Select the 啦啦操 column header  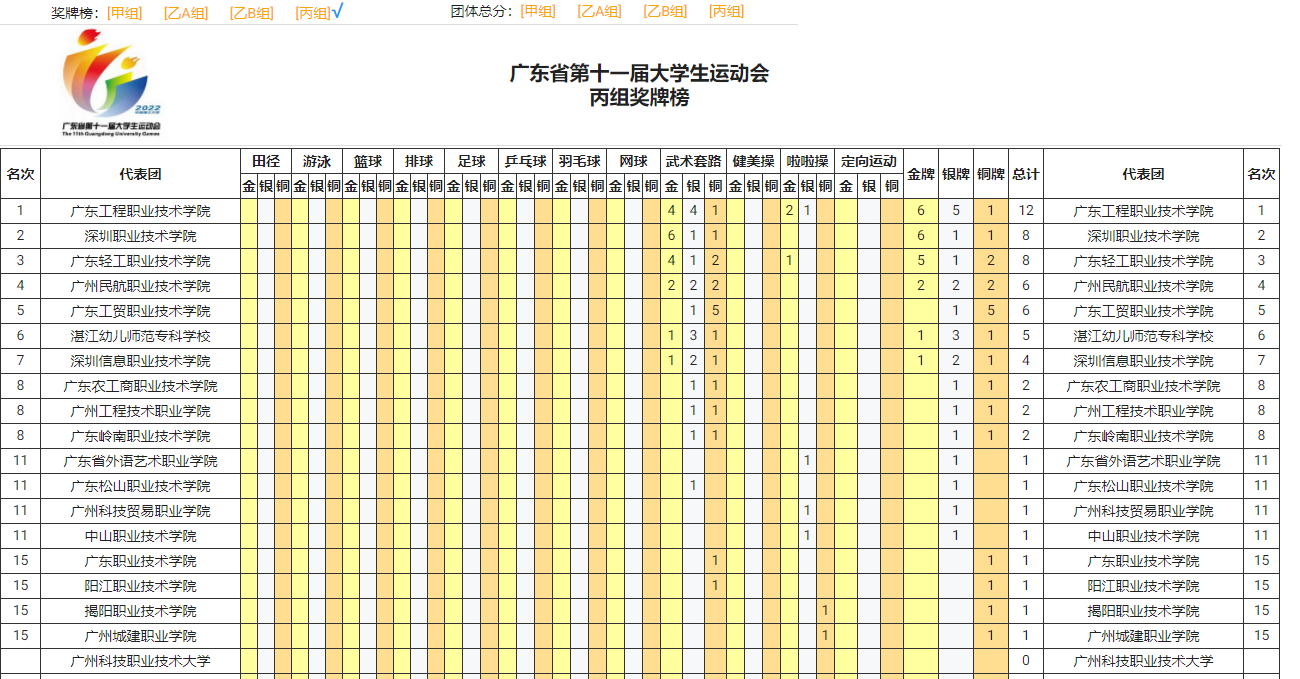point(807,161)
